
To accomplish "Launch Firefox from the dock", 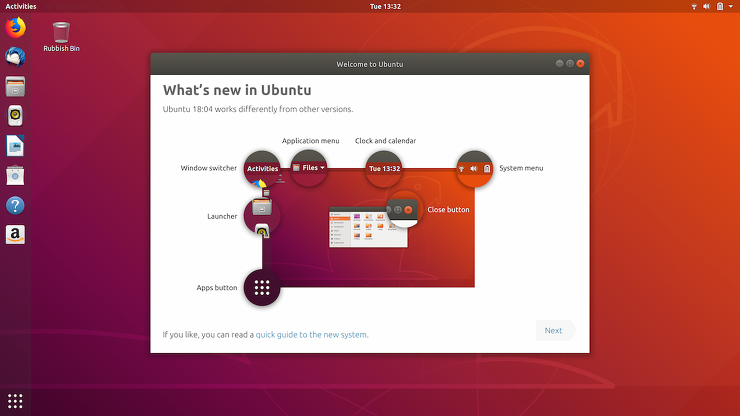I will pos(15,27).
